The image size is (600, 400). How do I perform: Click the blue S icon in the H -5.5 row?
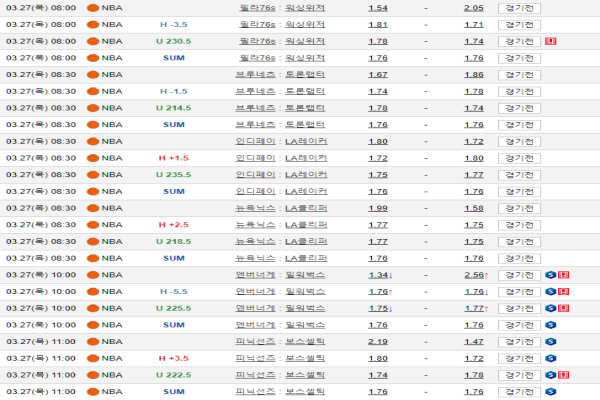(x=551, y=291)
